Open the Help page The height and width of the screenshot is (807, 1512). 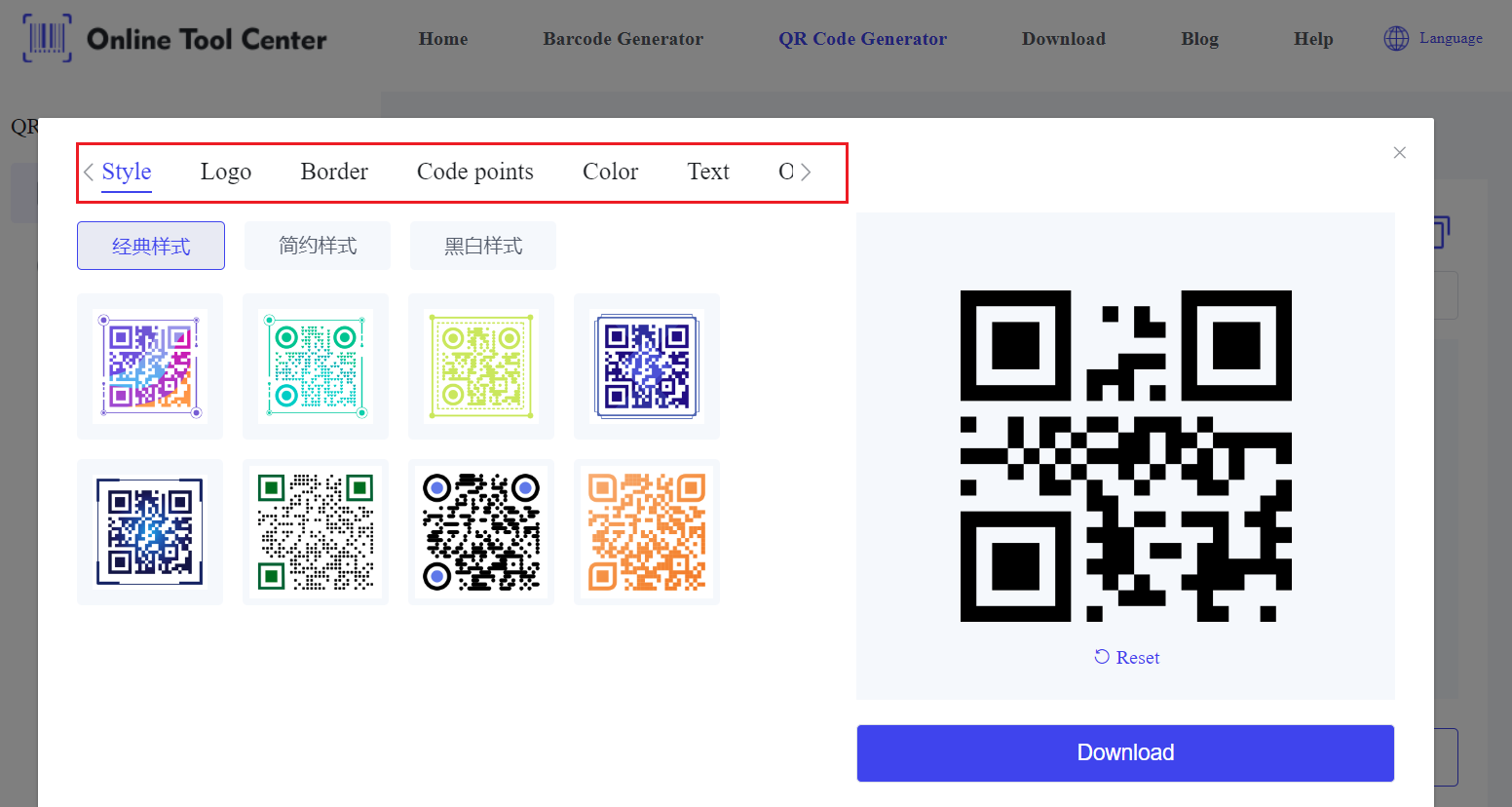point(1313,39)
